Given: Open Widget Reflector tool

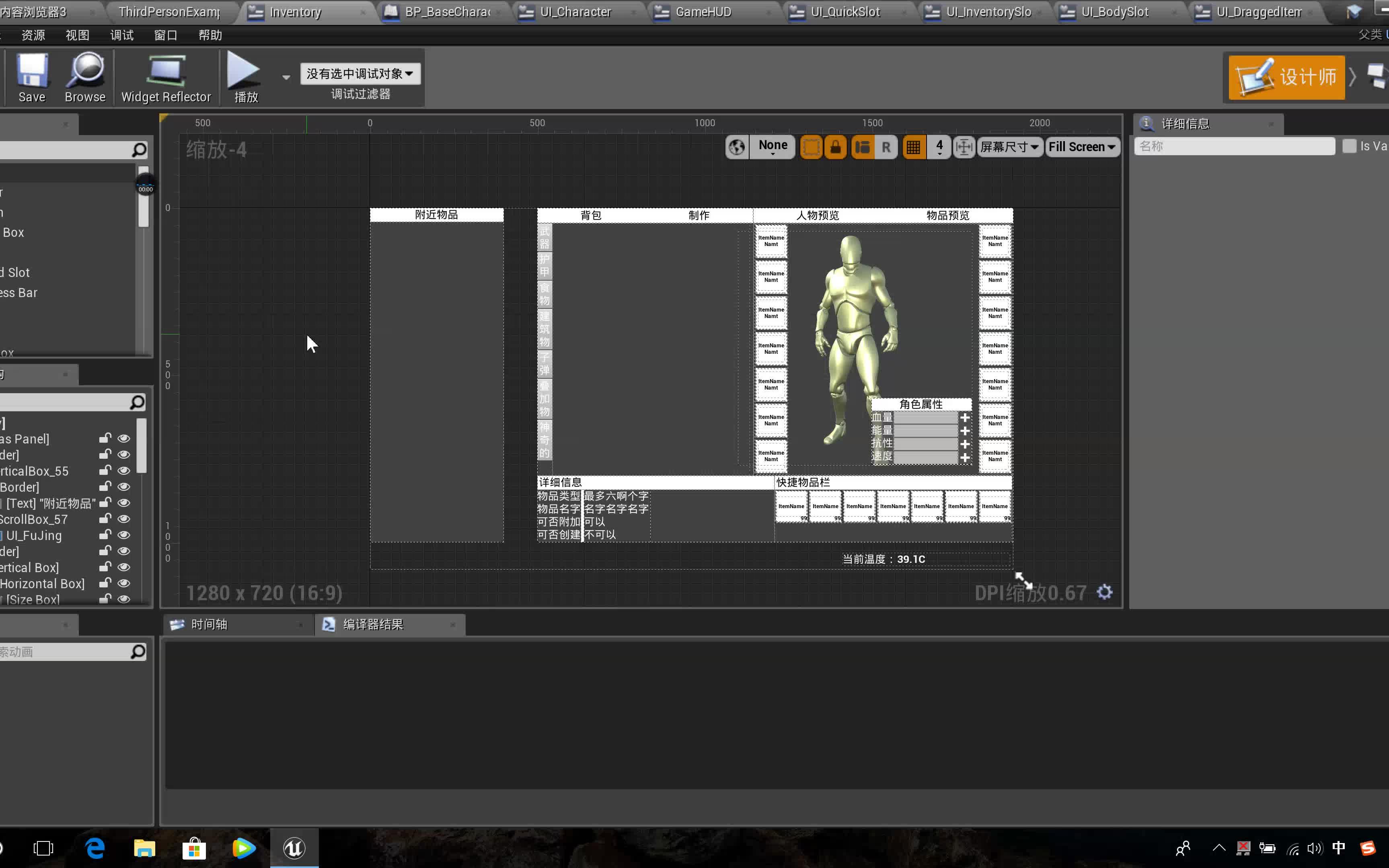Looking at the screenshot, I should (166, 77).
